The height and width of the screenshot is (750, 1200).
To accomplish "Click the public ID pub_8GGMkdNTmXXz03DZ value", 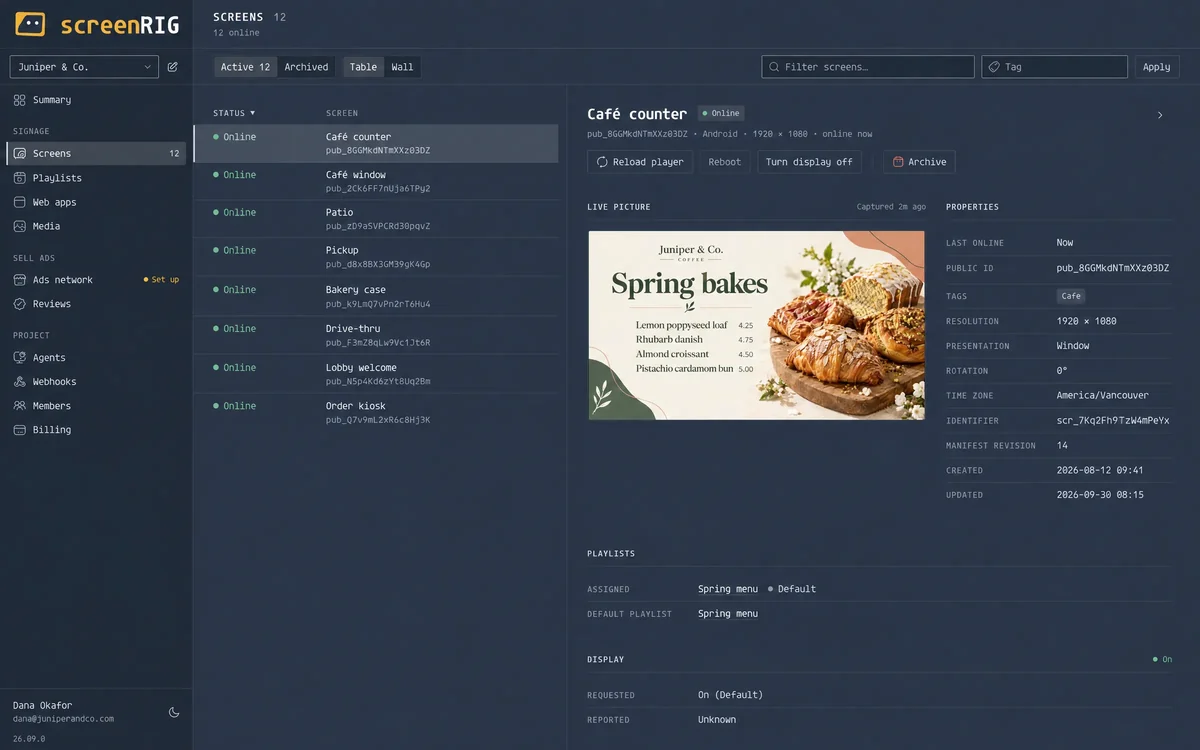I will [1113, 268].
